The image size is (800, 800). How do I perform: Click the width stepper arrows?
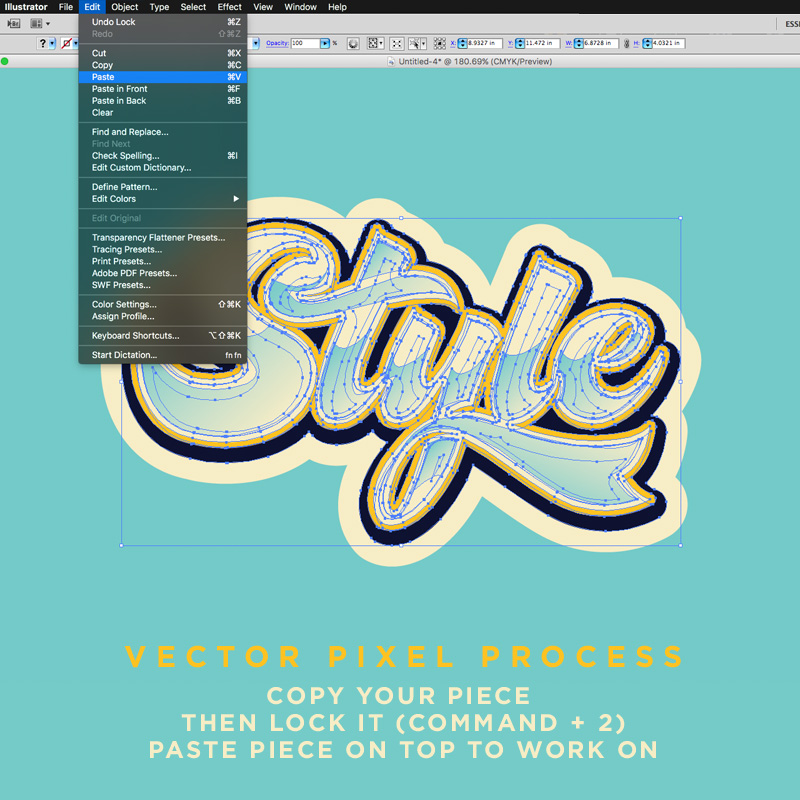click(579, 43)
